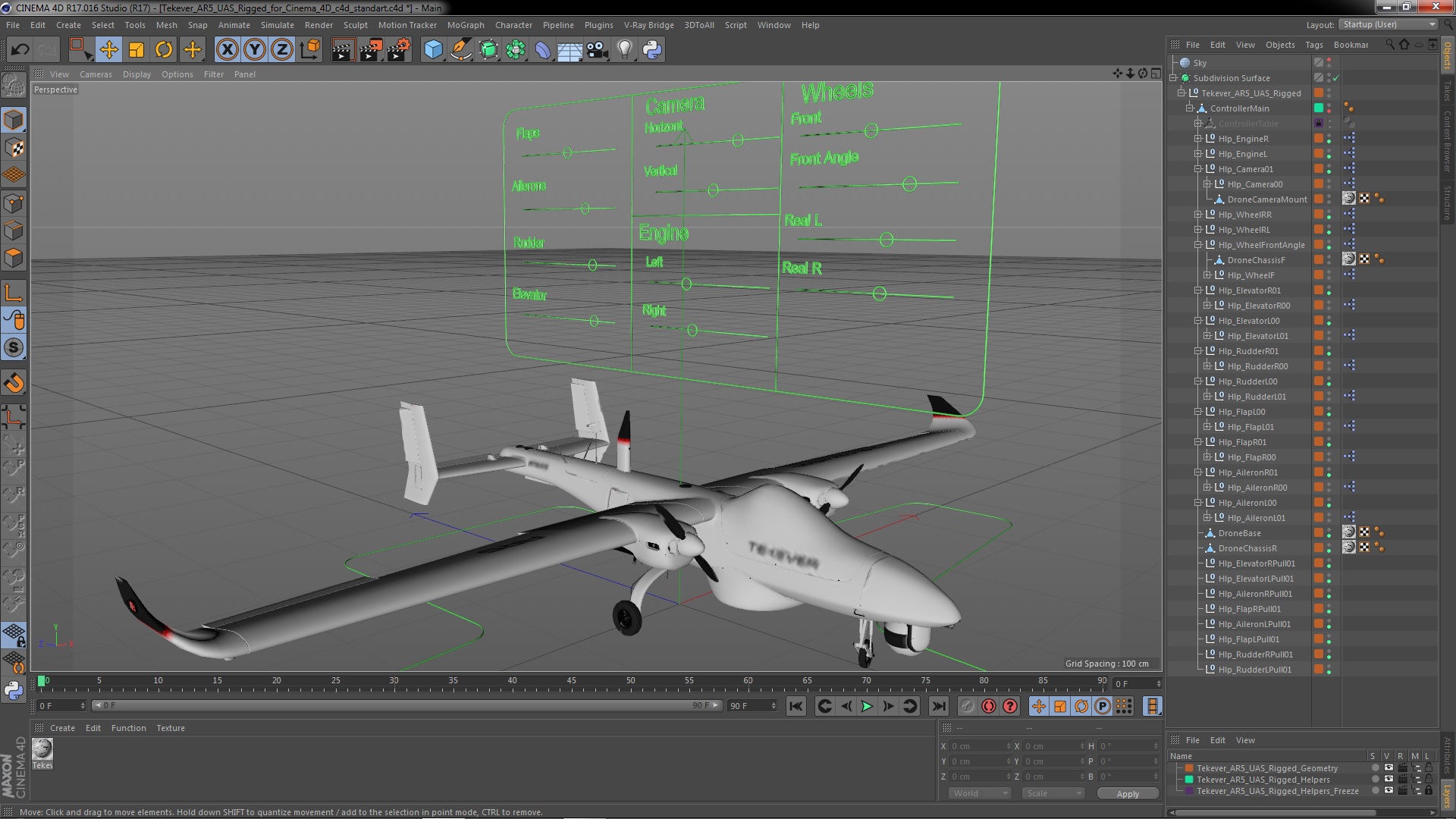Click Make Editable icon in left palette
The width and height of the screenshot is (1456, 819).
pyautogui.click(x=14, y=85)
